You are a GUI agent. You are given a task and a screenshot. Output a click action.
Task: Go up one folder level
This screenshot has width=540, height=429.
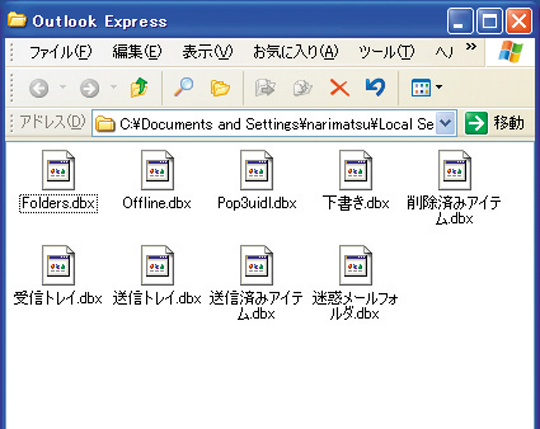139,87
